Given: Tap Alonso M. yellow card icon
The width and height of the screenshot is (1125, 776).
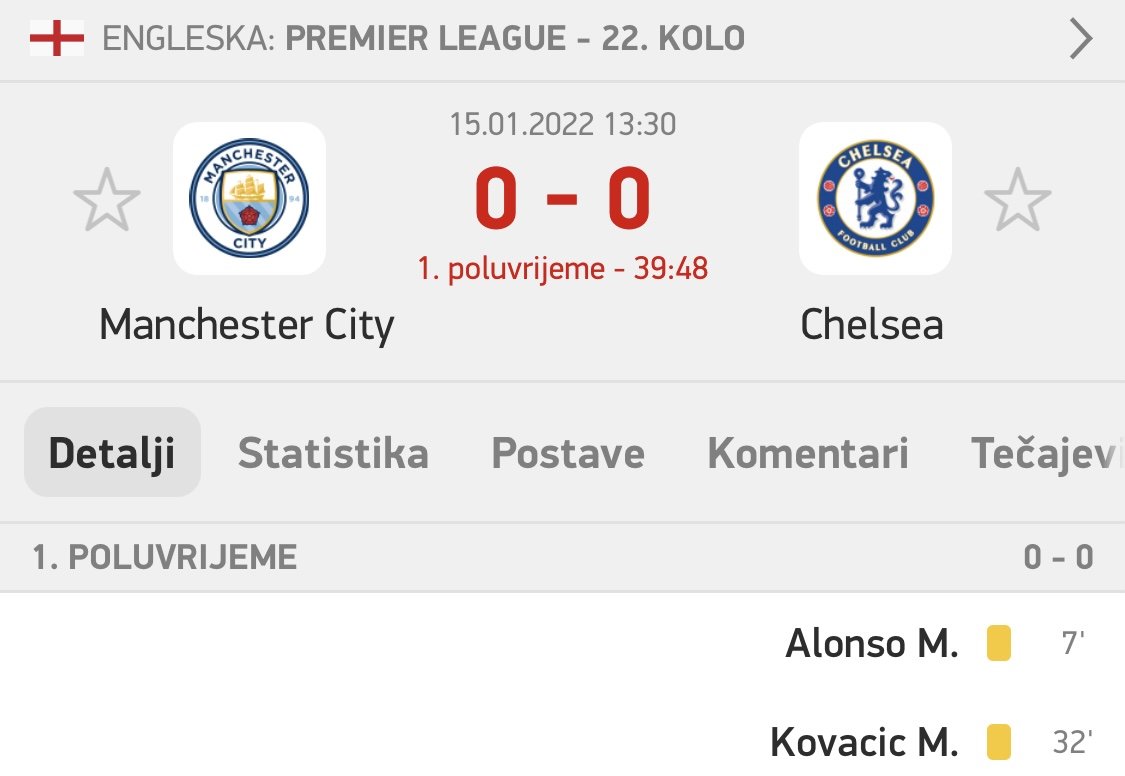Looking at the screenshot, I should (x=998, y=643).
